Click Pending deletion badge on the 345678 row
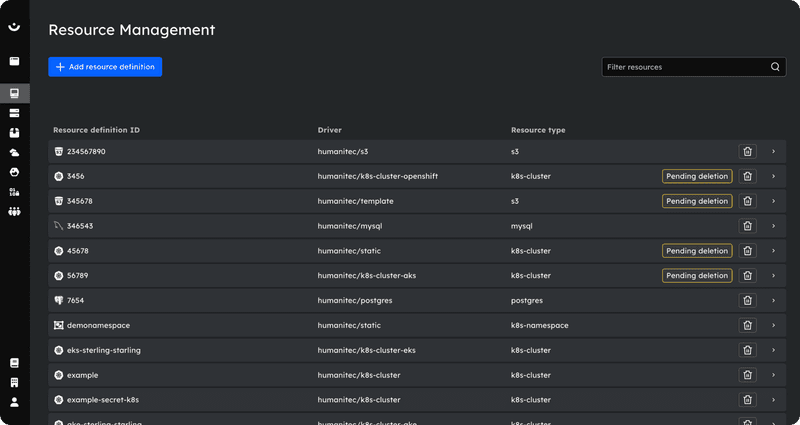Viewport: 800px width, 425px height. pyautogui.click(x=697, y=201)
